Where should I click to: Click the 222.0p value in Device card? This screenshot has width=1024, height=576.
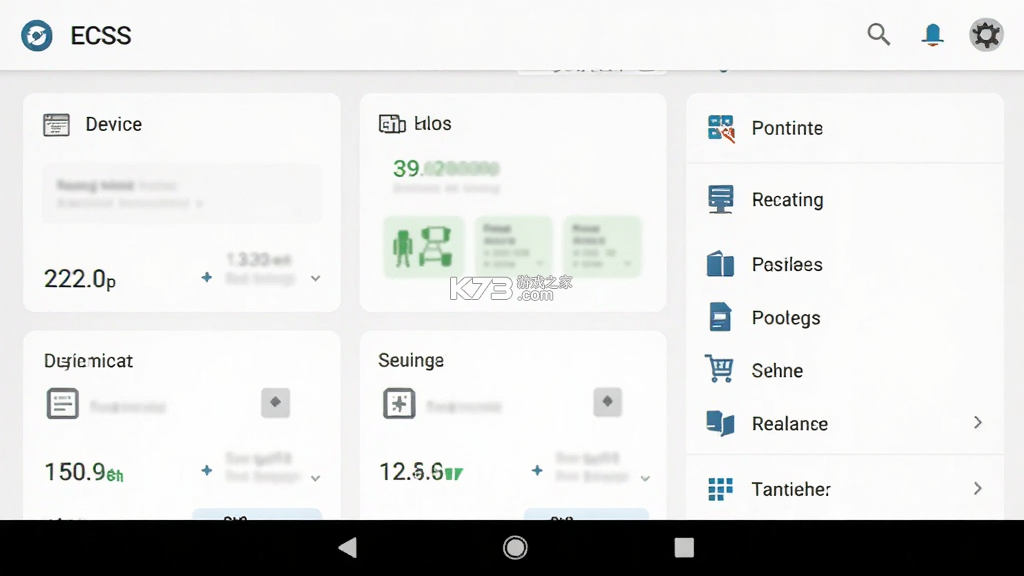80,279
